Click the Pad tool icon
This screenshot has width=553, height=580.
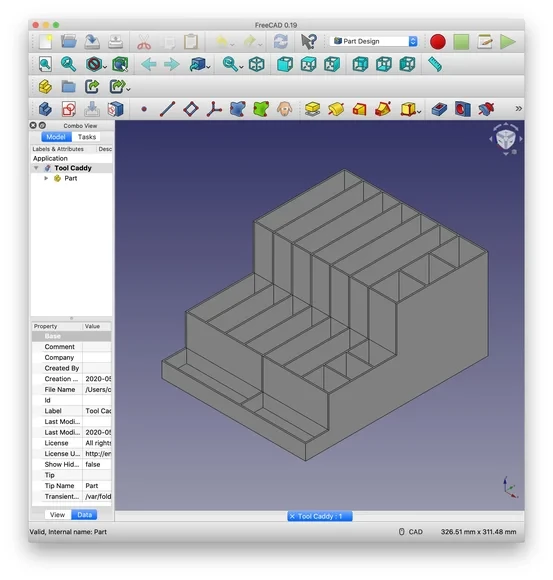313,109
